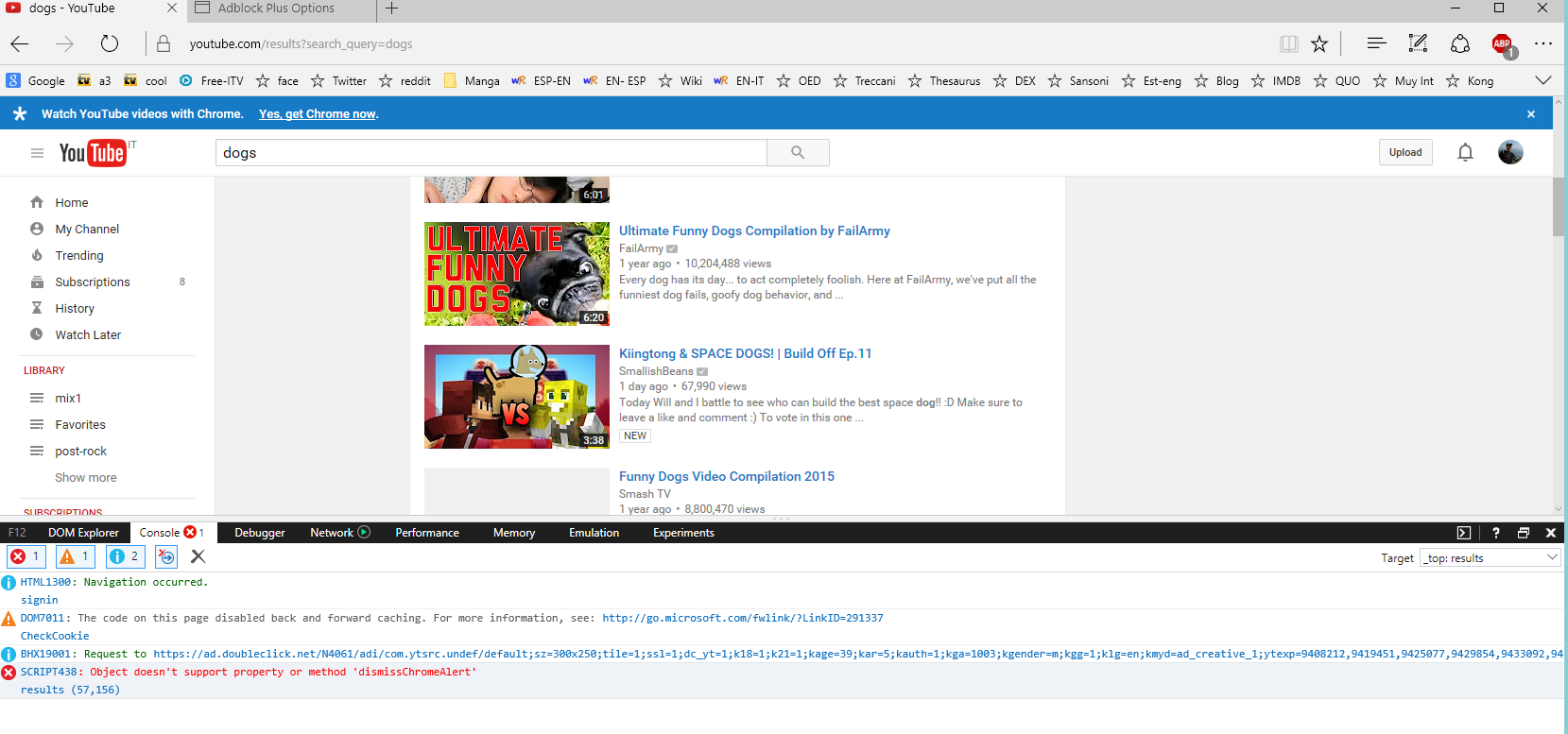Open a new browser tab

click(x=391, y=9)
